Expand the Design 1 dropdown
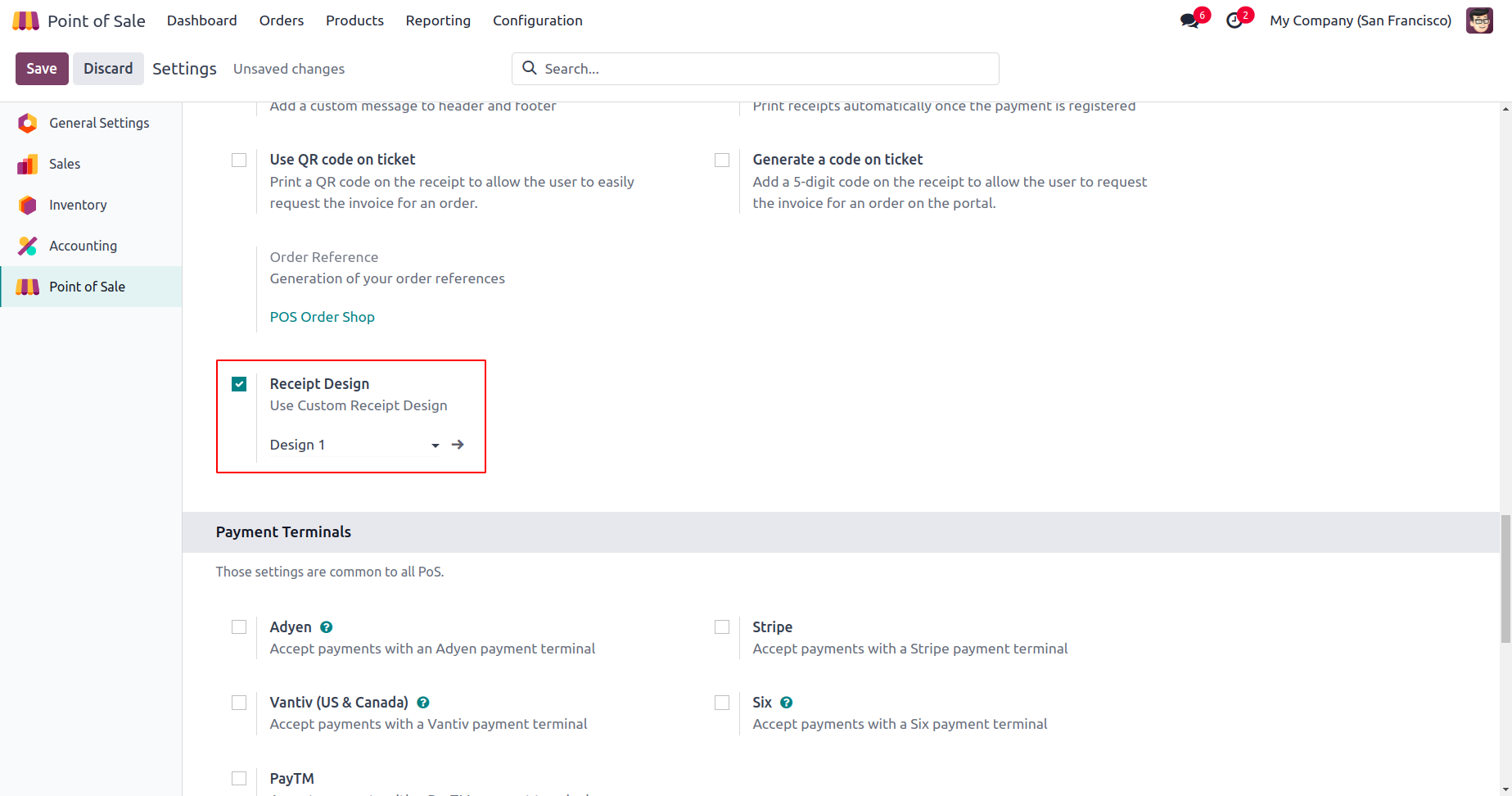The height and width of the screenshot is (796, 1512). 436,445
